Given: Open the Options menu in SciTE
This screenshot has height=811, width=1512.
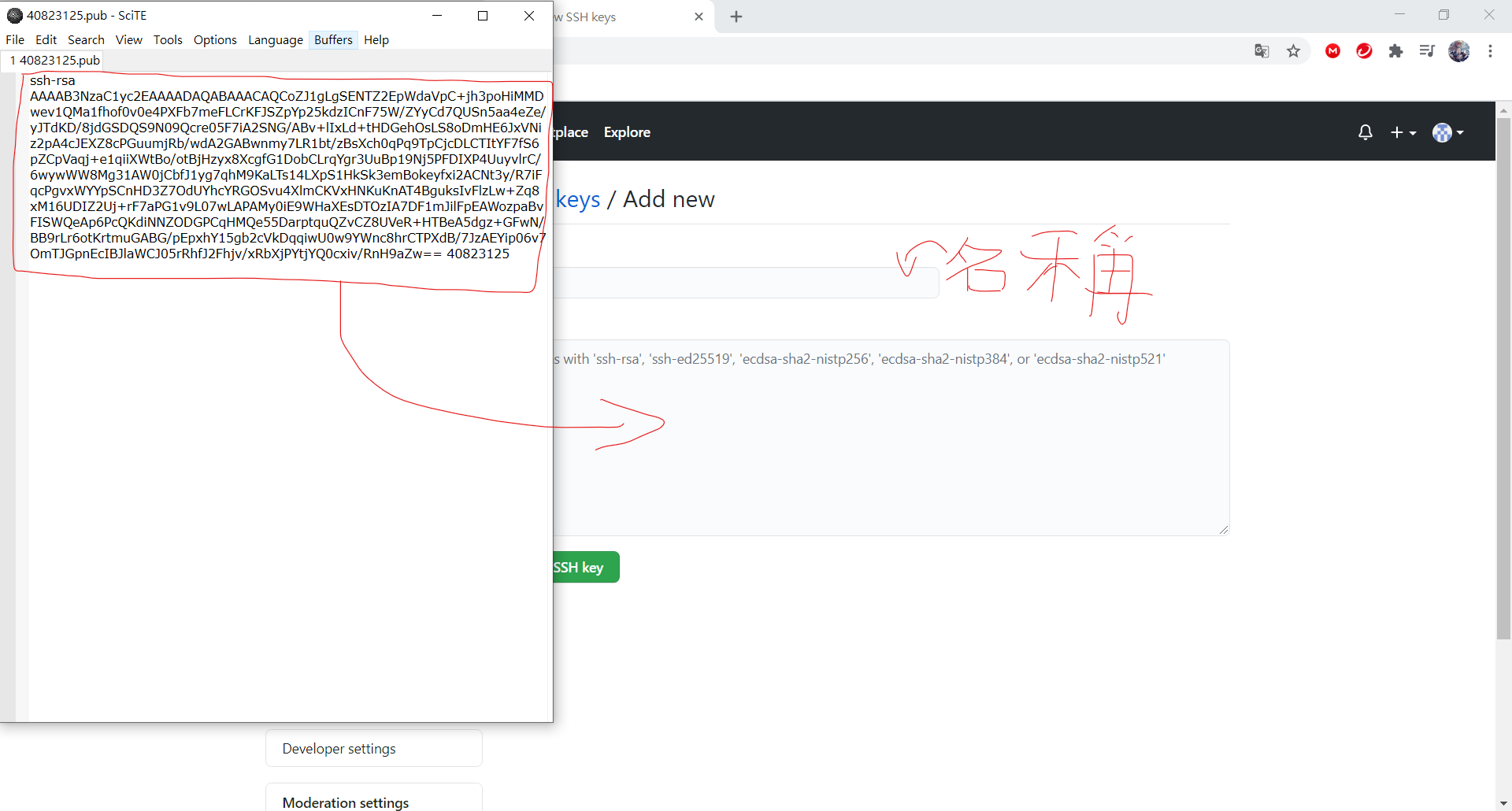Looking at the screenshot, I should click(x=215, y=39).
